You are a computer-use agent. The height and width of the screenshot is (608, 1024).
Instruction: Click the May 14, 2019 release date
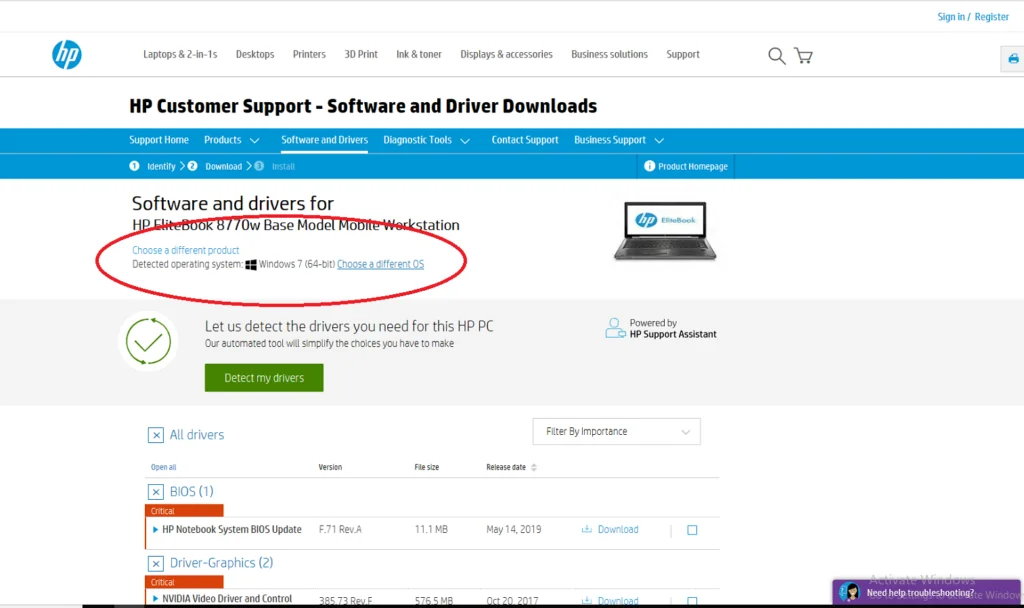coord(513,529)
